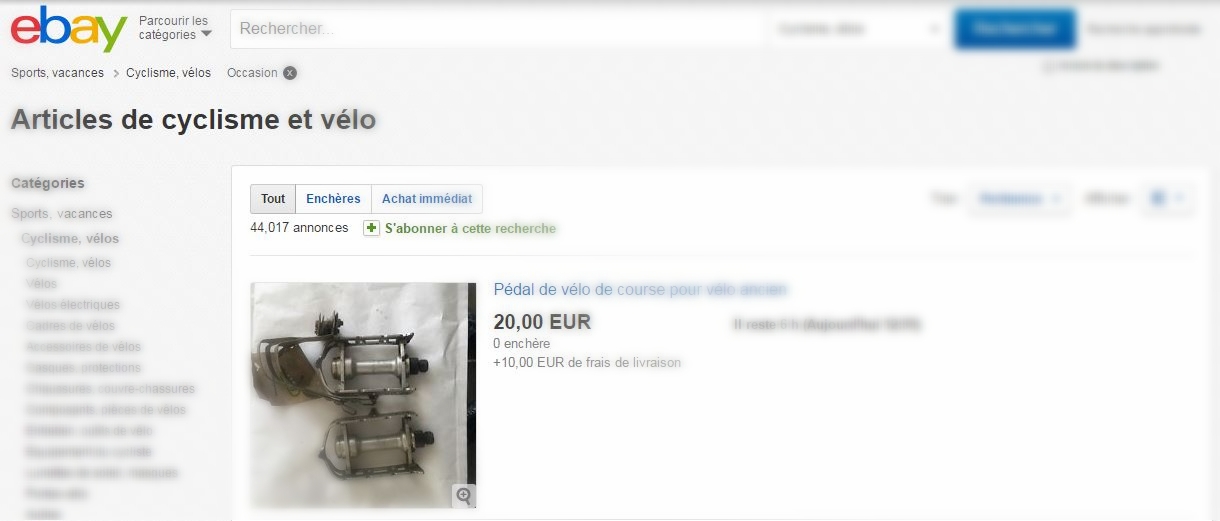Open the Parcourir les catégories dropdown arrow
1220x521 pixels.
(206, 34)
